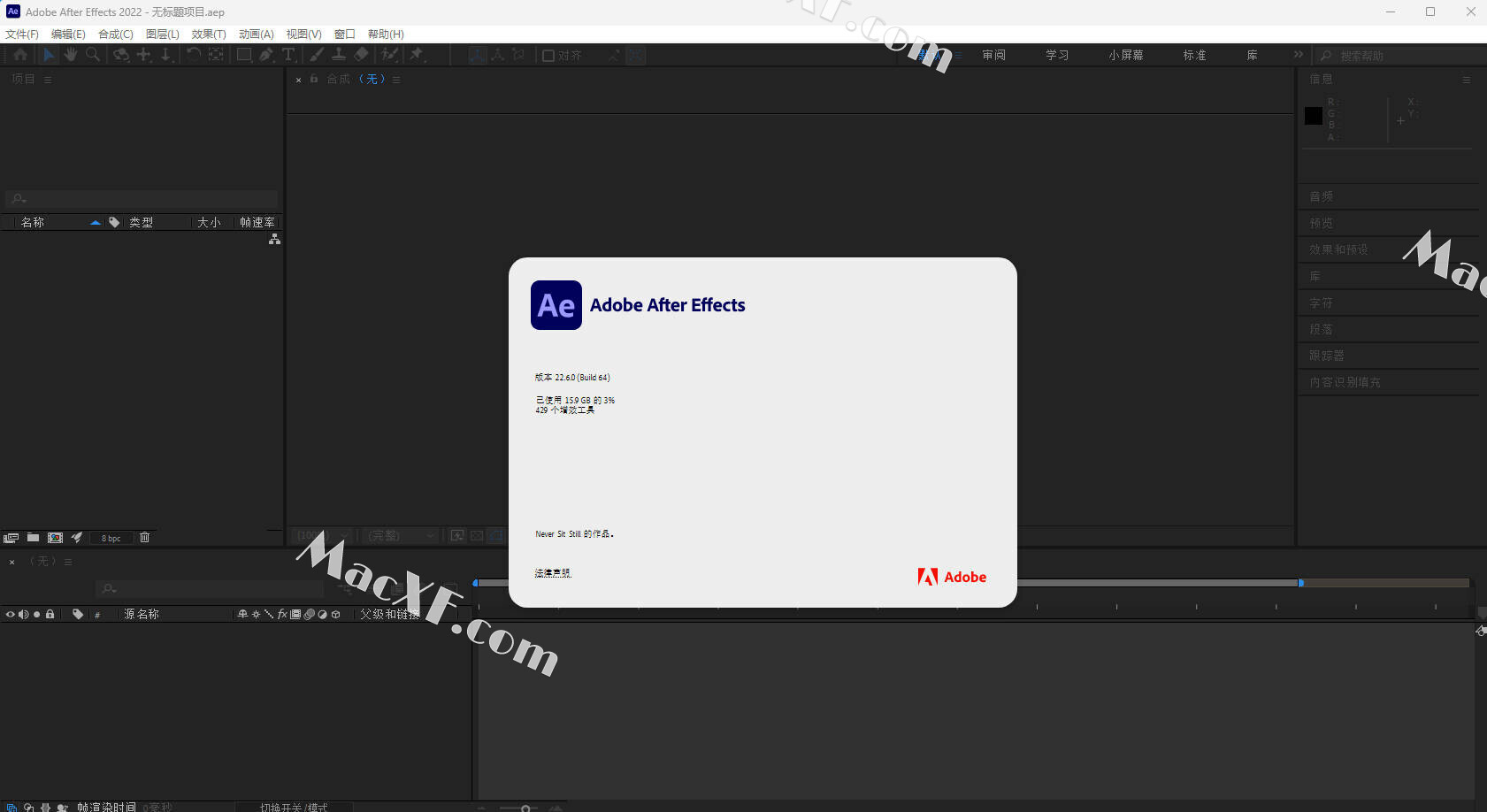Select the Selection arrow tool
This screenshot has height=812, width=1487.
[49, 55]
